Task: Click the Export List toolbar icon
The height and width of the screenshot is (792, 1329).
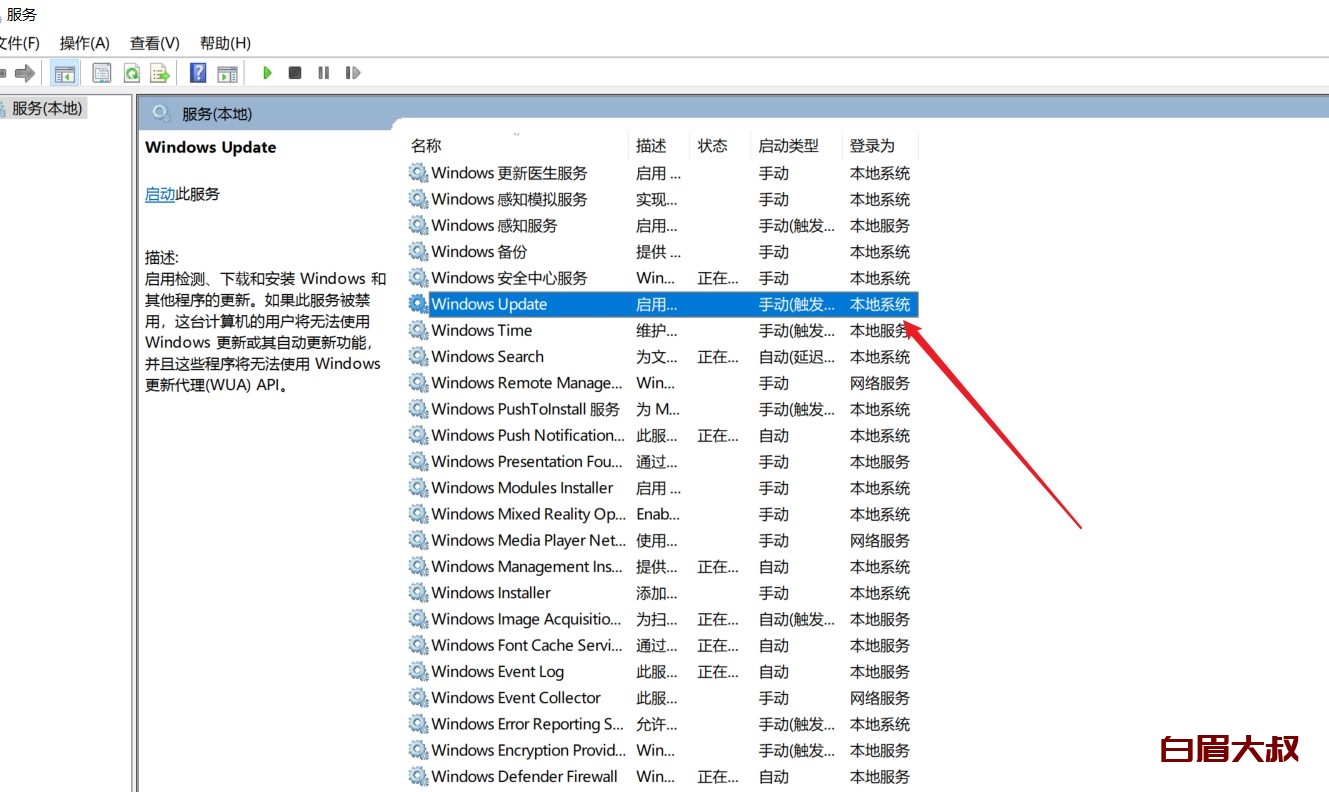Action: 160,73
